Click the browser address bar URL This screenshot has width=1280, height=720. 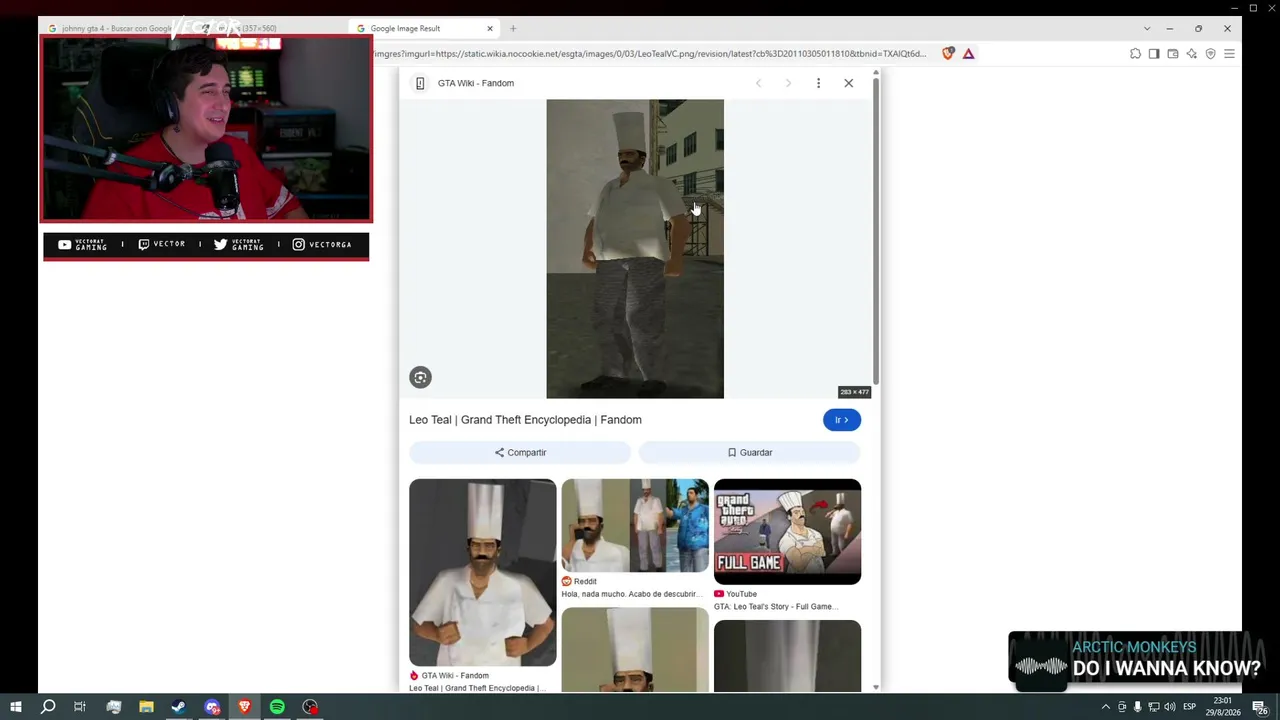point(650,54)
